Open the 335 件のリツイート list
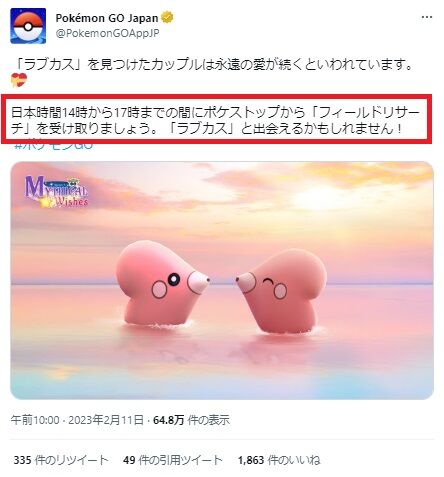The height and width of the screenshot is (477, 444). (61, 460)
